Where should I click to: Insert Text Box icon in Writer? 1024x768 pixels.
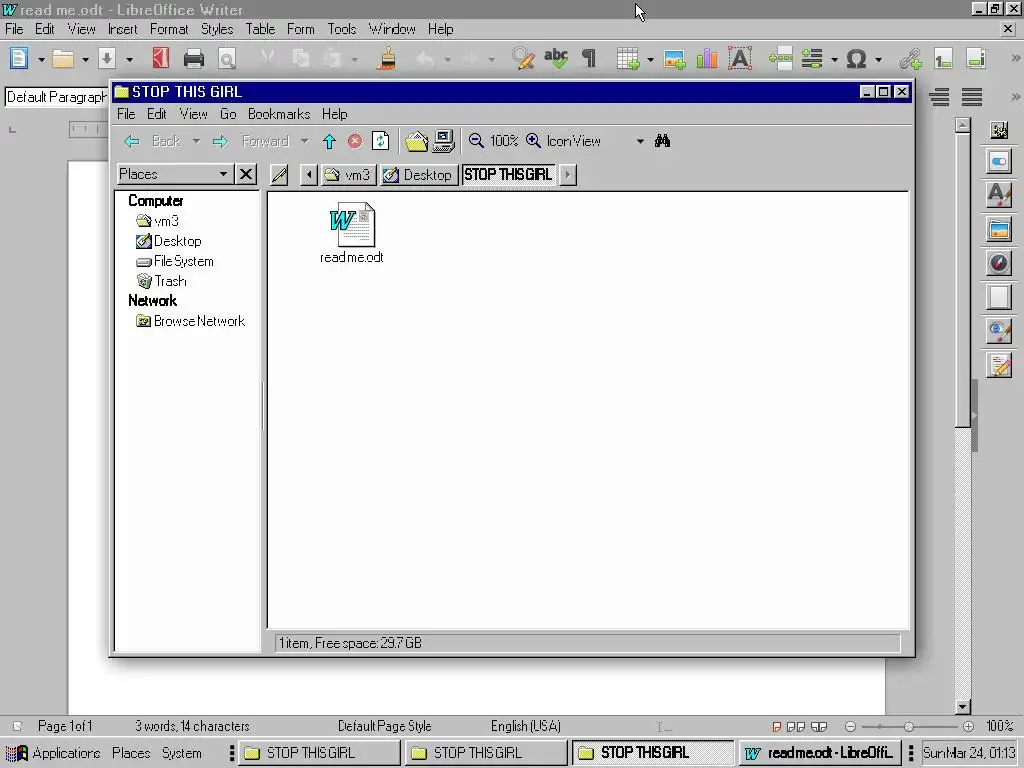pos(740,59)
